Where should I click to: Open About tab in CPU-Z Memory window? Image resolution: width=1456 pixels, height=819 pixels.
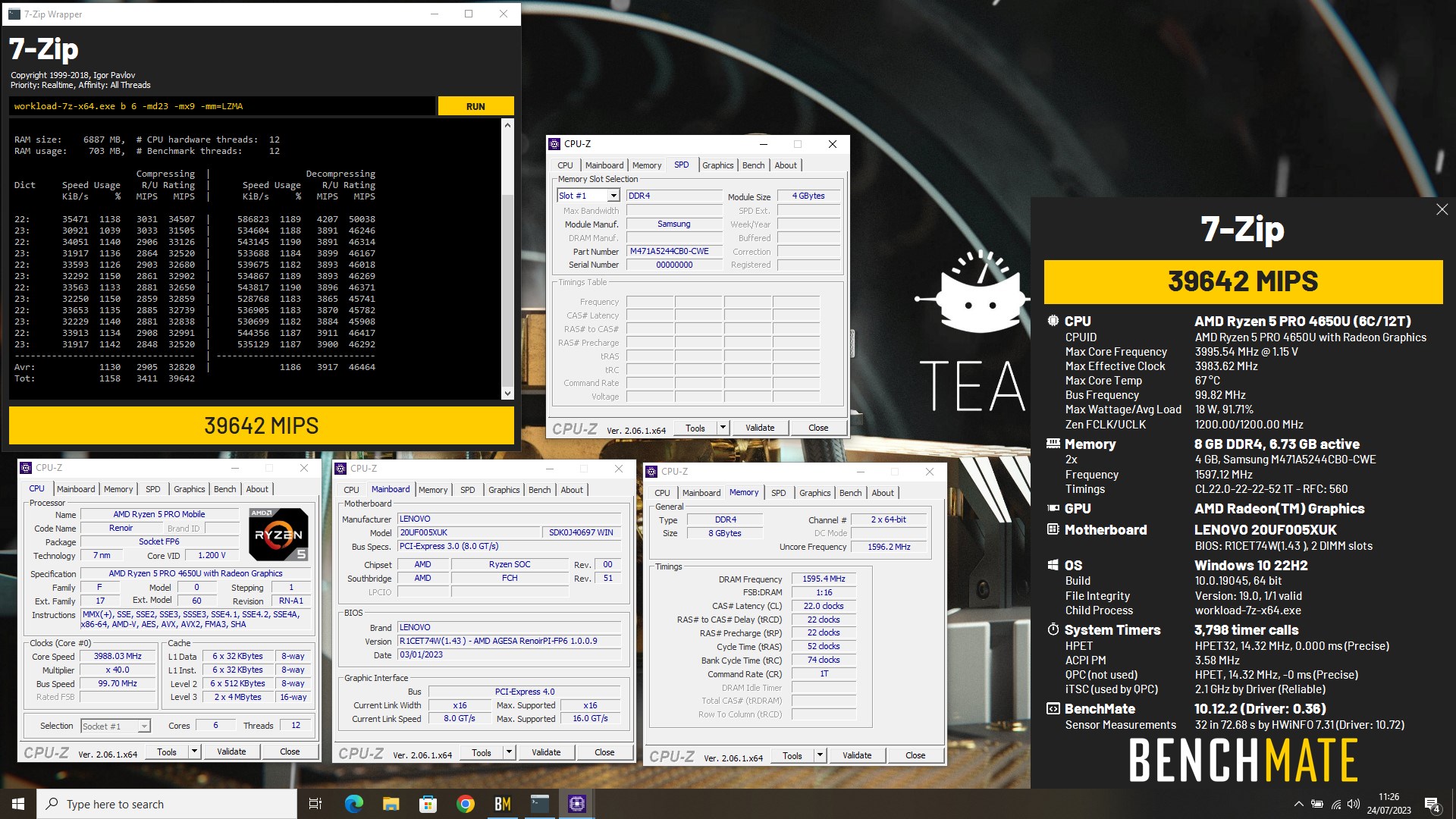tap(882, 493)
